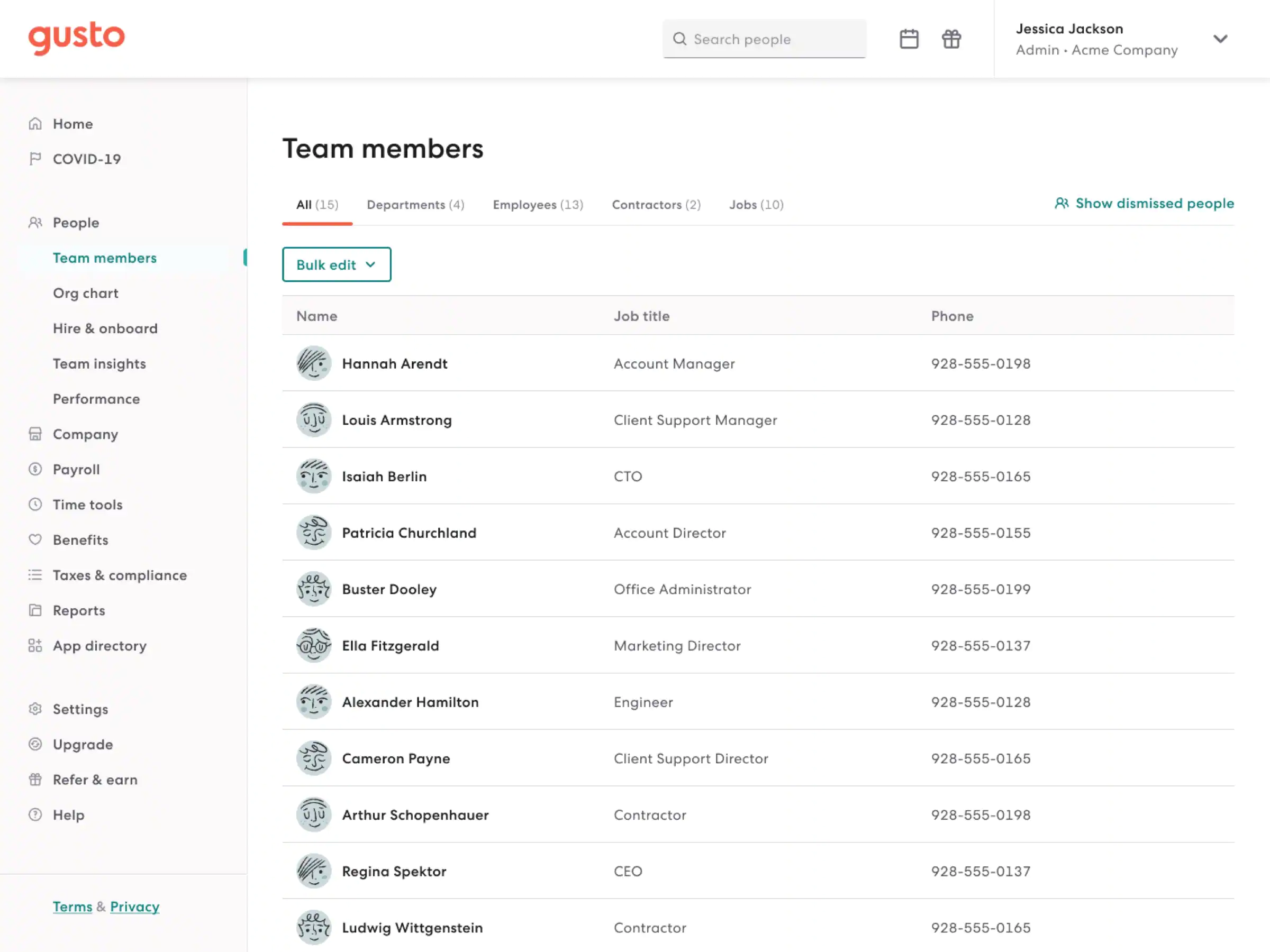
Task: Expand the Jessica Jackson account chevron
Action: 1220,39
